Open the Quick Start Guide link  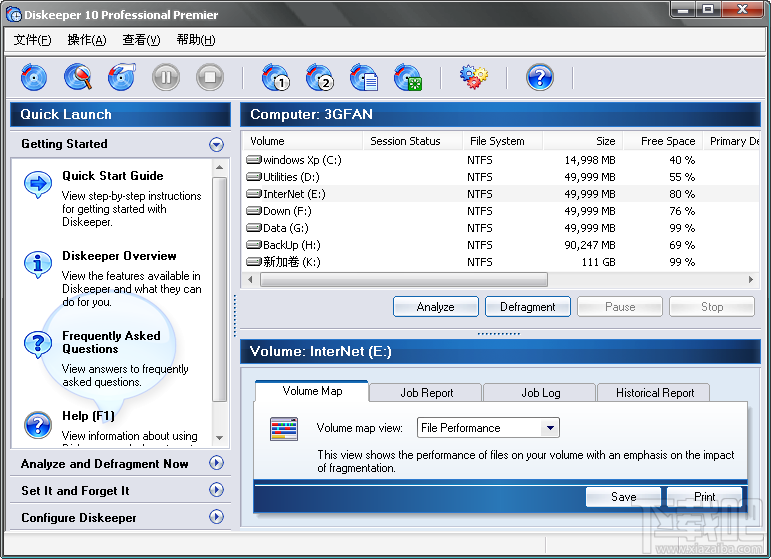(x=113, y=176)
